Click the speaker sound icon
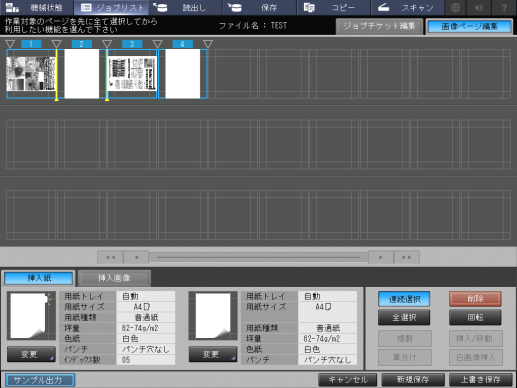This screenshot has height=388, width=517. point(479,7)
